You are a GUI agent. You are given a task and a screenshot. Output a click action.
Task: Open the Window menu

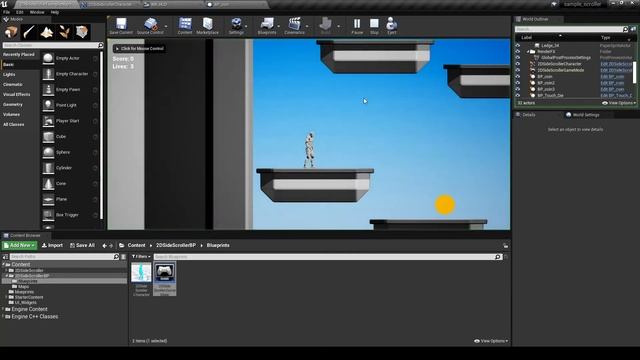point(37,12)
